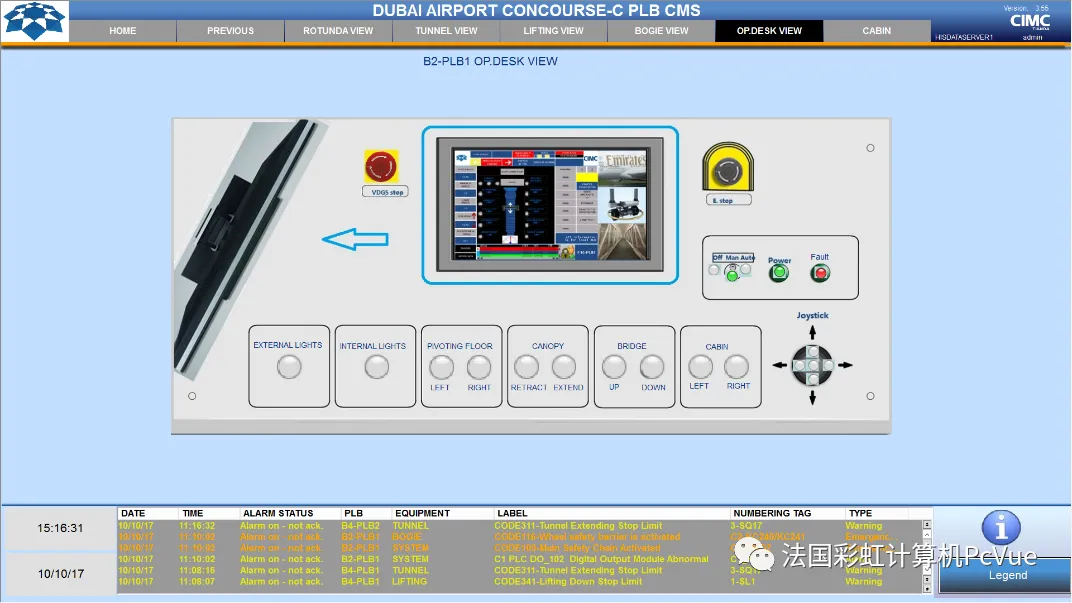Image resolution: width=1072 pixels, height=603 pixels.
Task: Open the blue info Legend icon
Action: point(1001,527)
